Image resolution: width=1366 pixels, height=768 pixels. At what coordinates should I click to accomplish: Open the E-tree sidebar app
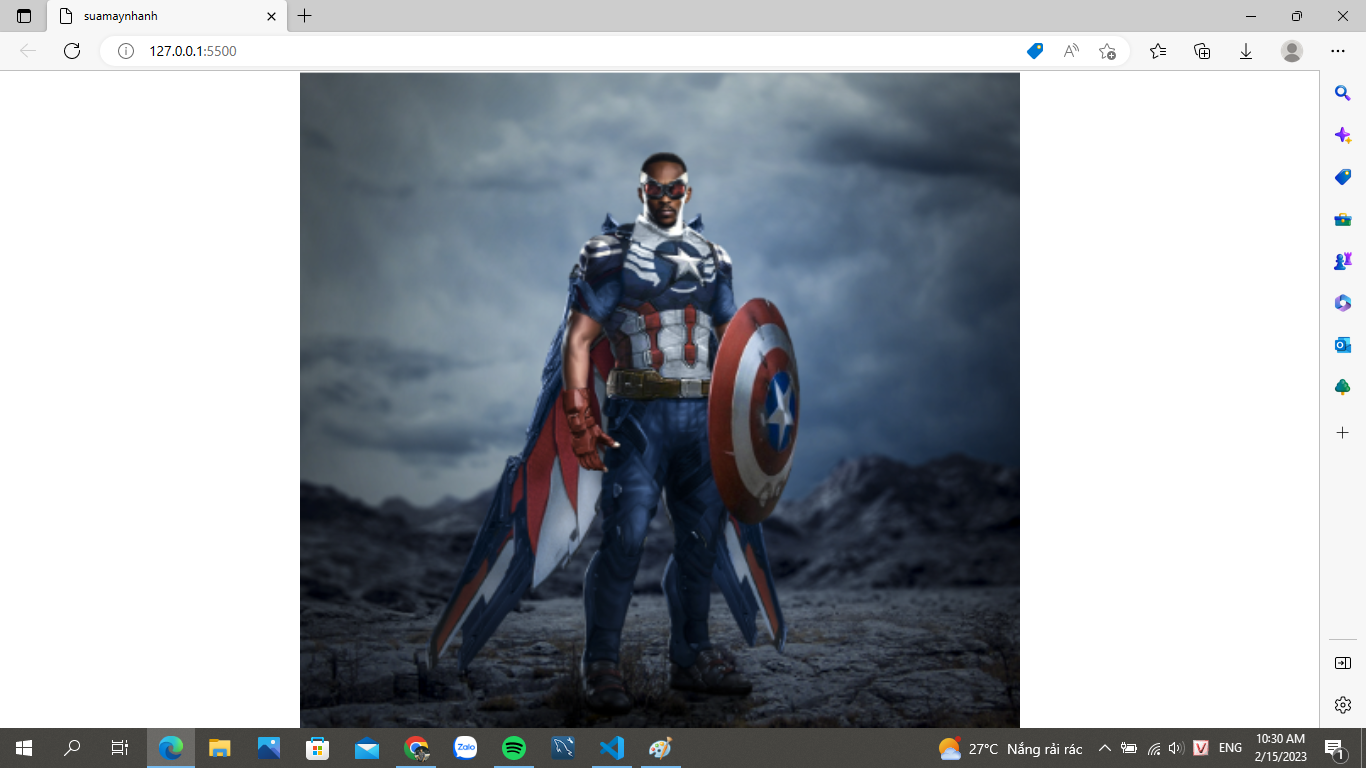click(1343, 387)
